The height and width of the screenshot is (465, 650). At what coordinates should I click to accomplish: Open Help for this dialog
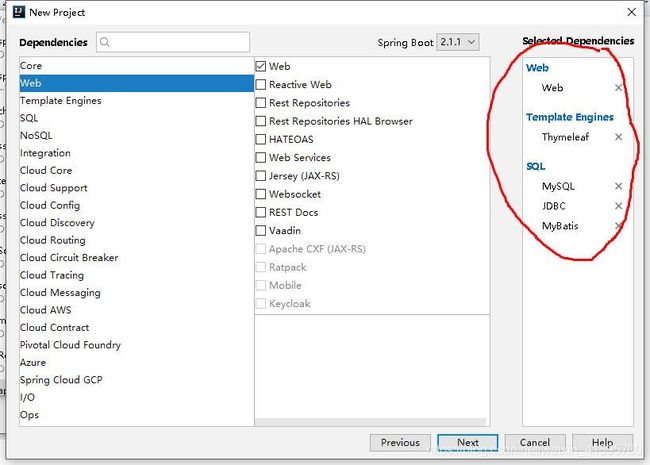click(x=603, y=443)
